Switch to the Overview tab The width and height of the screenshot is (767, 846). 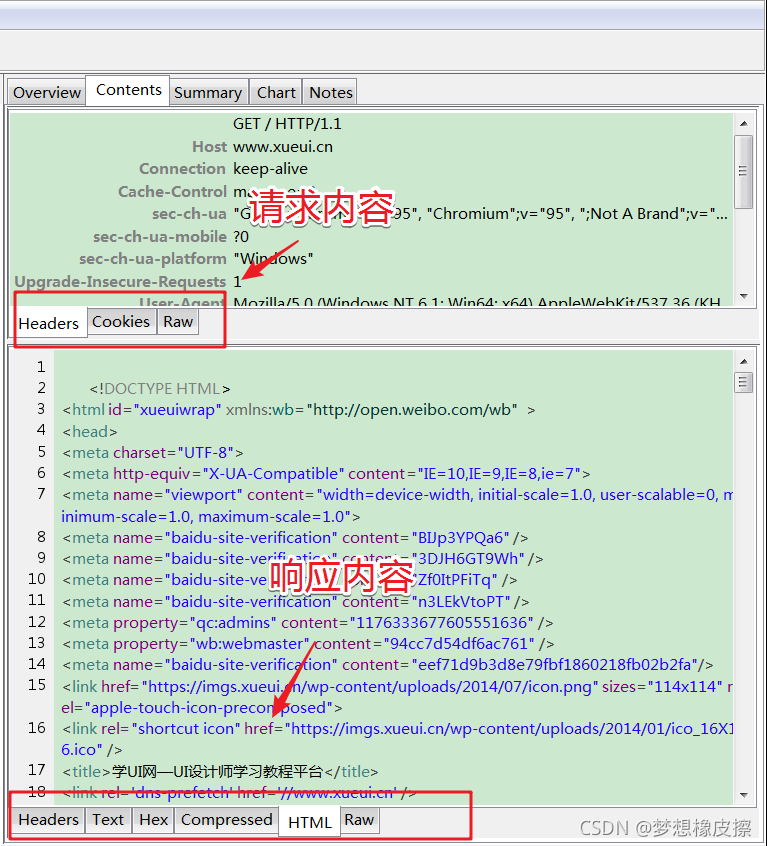point(46,92)
